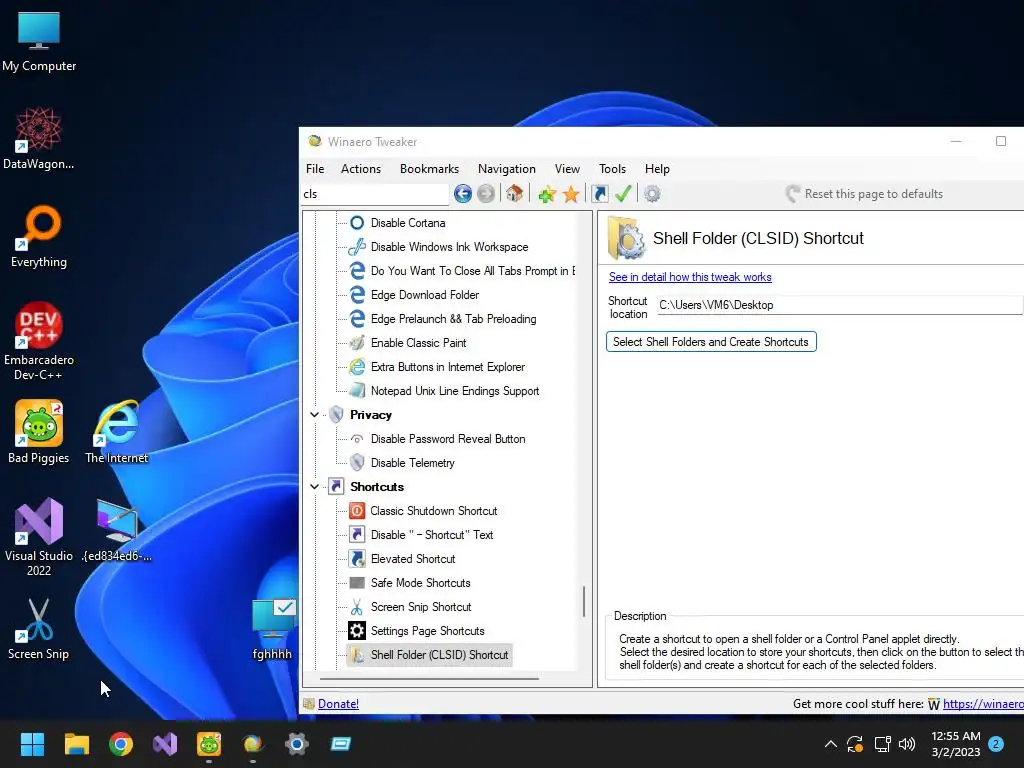The height and width of the screenshot is (768, 1024).
Task: Open the Tools menu
Action: 612,168
